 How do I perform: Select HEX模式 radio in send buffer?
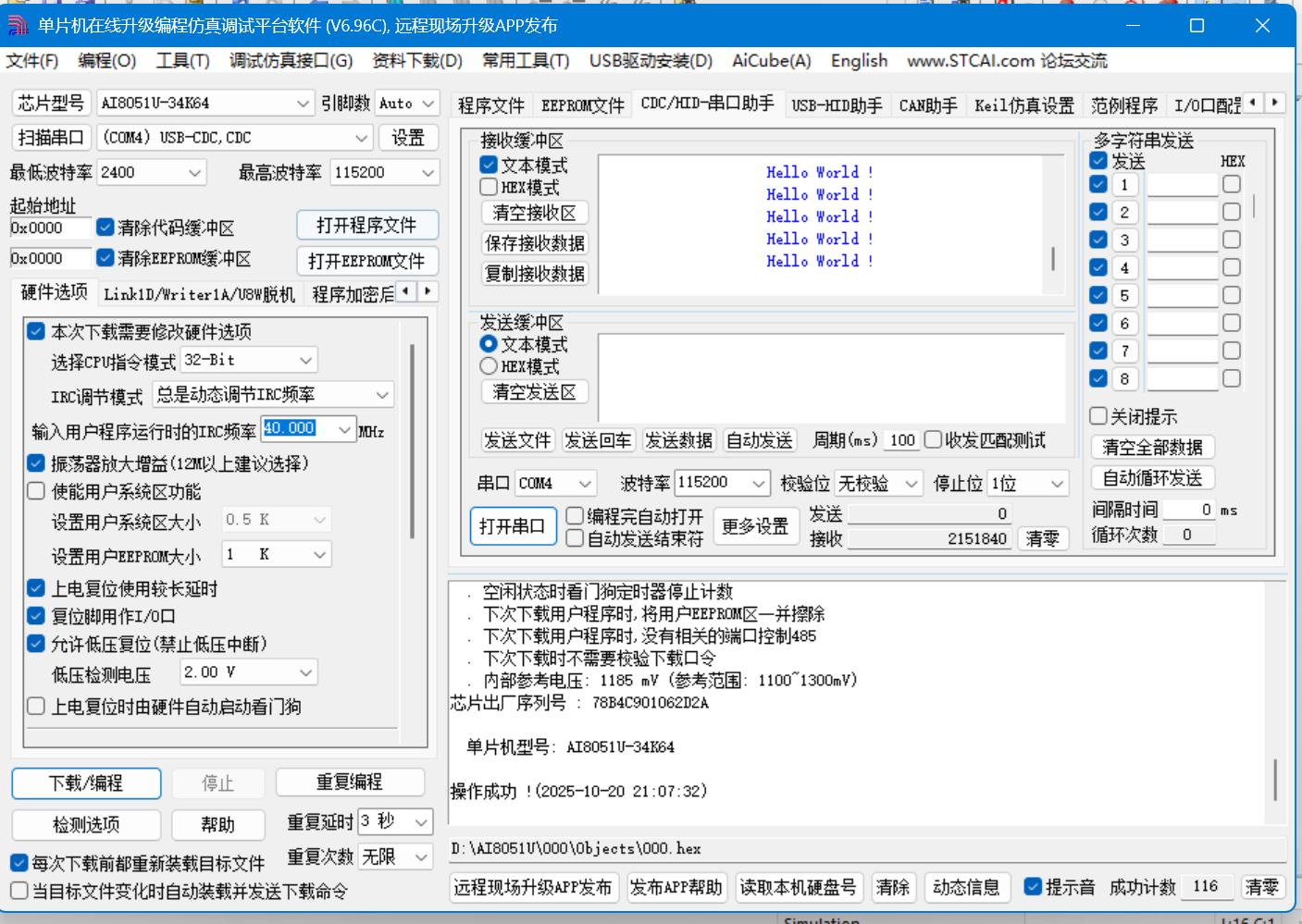tap(489, 366)
